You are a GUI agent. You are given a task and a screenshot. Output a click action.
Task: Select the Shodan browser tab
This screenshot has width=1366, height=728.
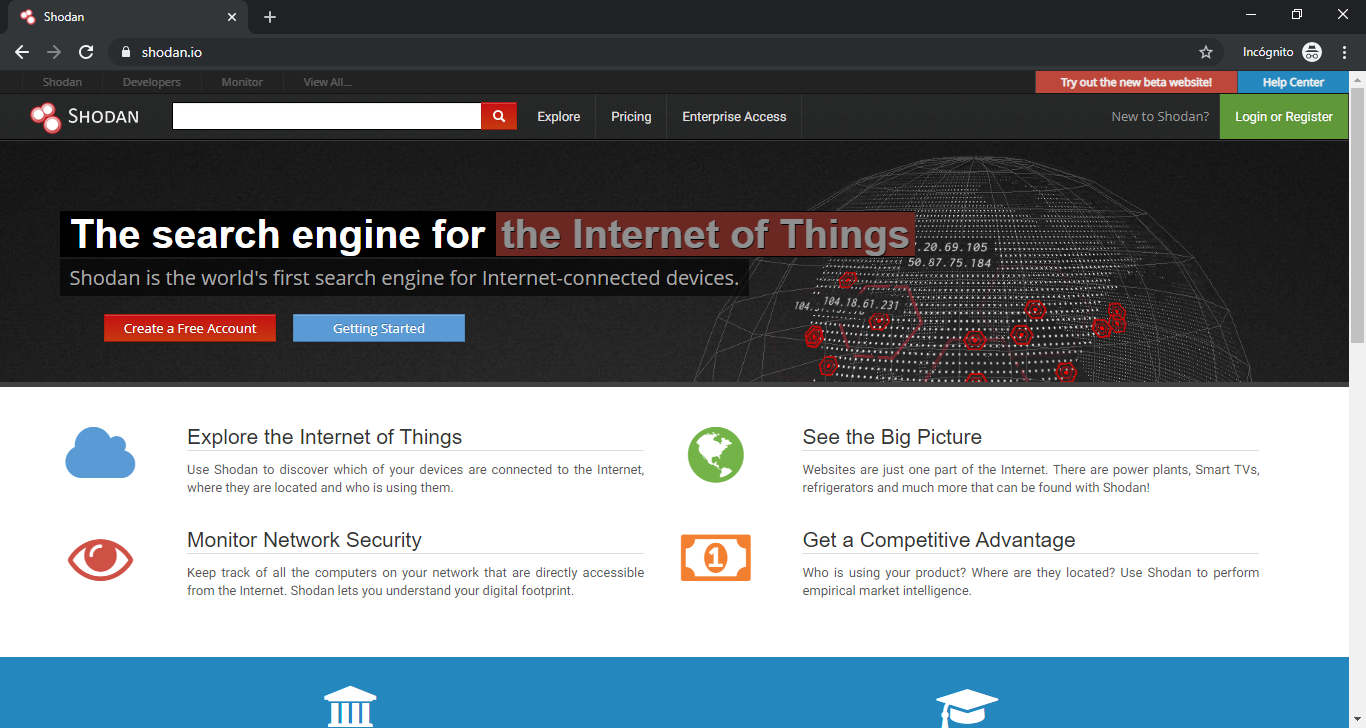point(130,17)
